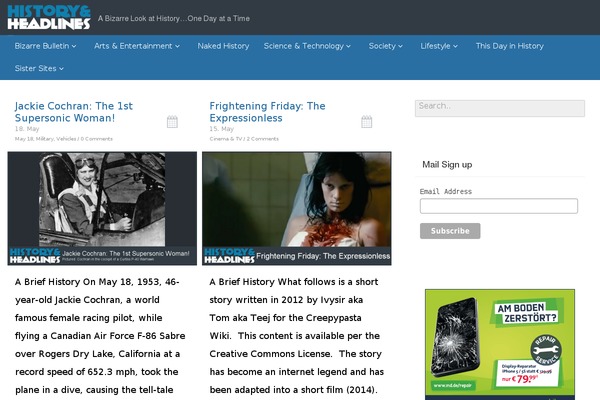This screenshot has width=600, height=400.
Task: Click the '18. May' post date
Action: click(x=27, y=129)
